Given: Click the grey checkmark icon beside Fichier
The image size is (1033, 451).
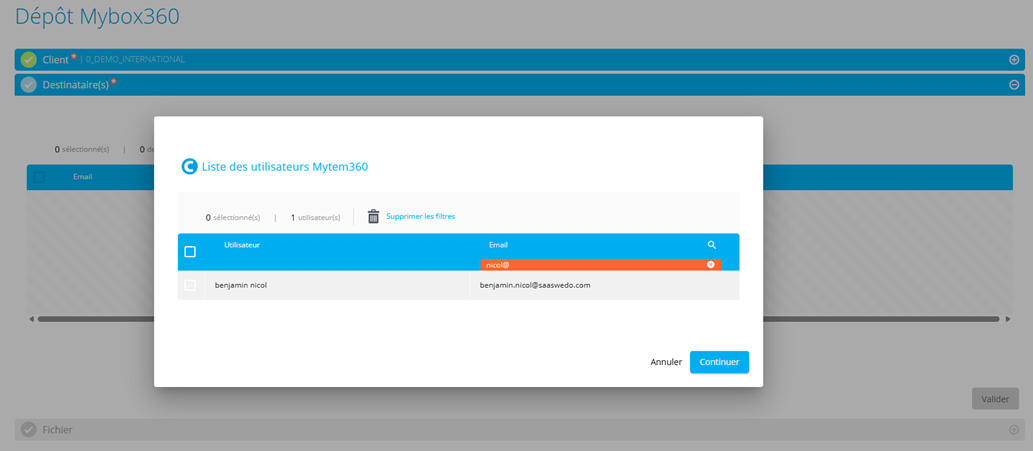Looking at the screenshot, I should [28, 430].
